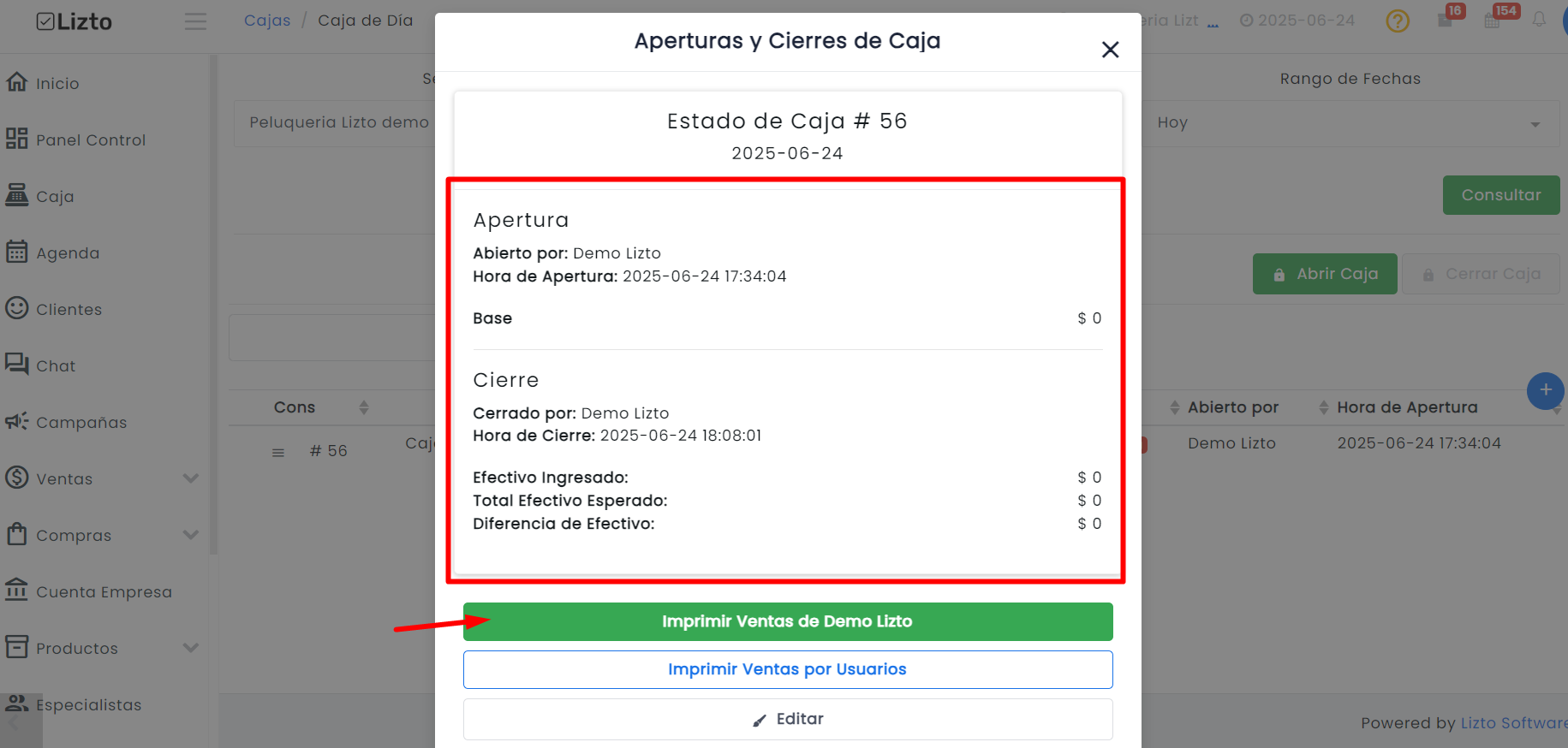Image resolution: width=1568 pixels, height=748 pixels.
Task: Open the Chat bubbles icon
Action: (x=16, y=365)
